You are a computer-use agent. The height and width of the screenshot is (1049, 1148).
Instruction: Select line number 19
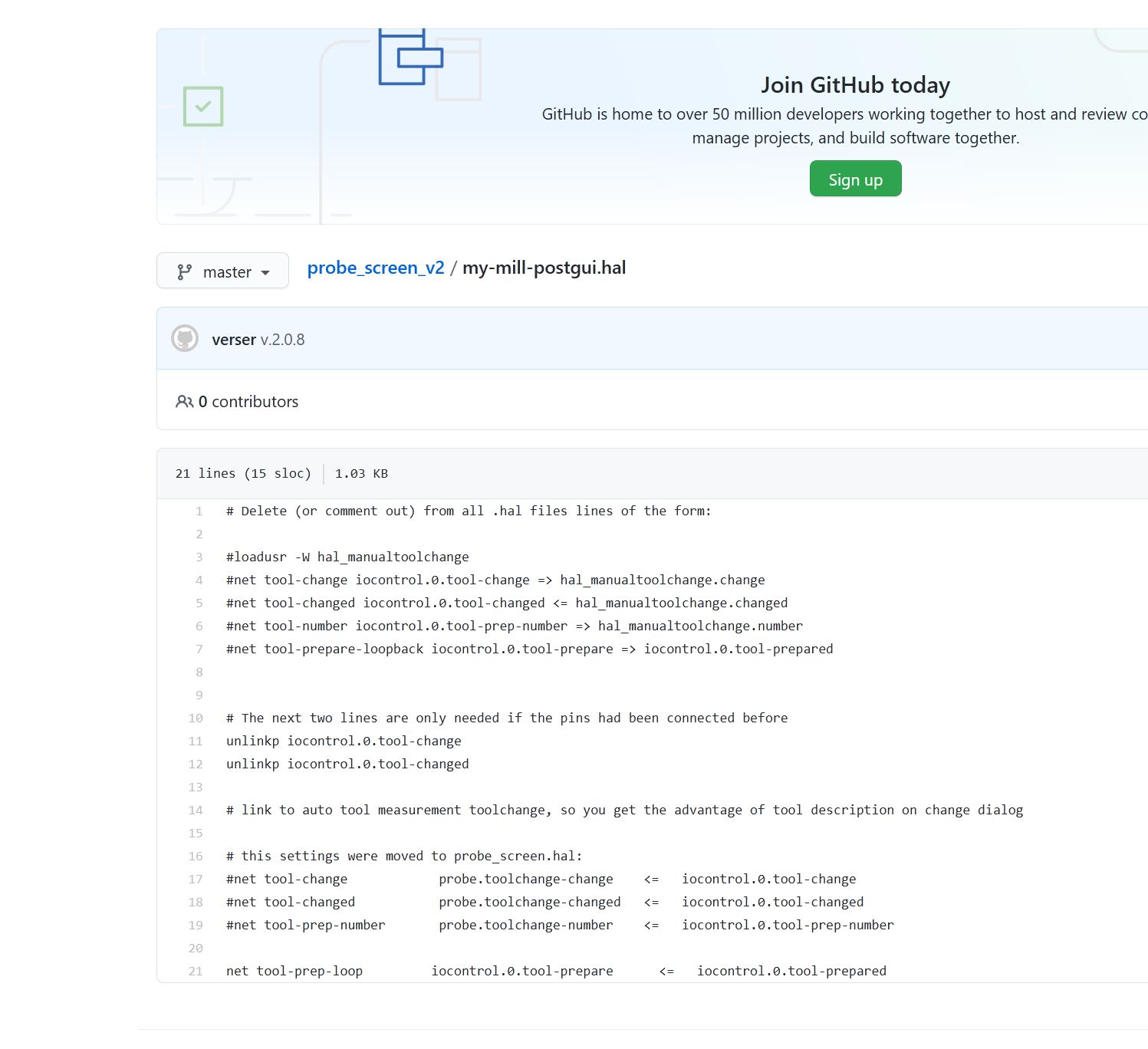[196, 925]
